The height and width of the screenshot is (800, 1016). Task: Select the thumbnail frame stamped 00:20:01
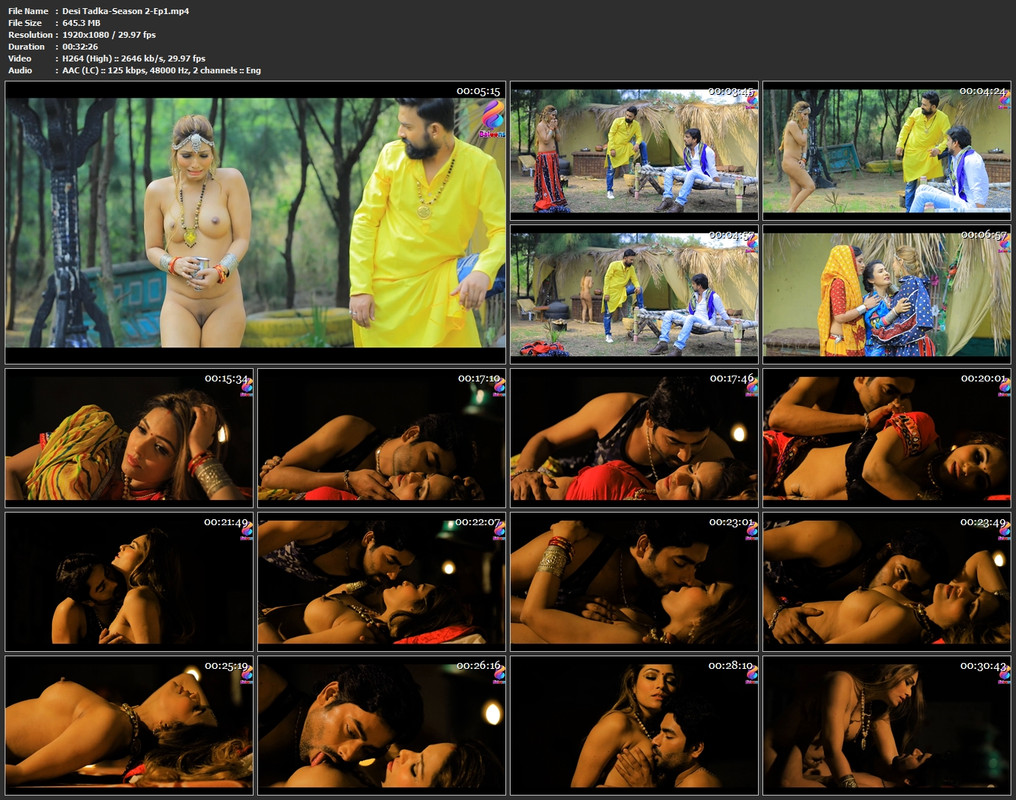[x=886, y=438]
